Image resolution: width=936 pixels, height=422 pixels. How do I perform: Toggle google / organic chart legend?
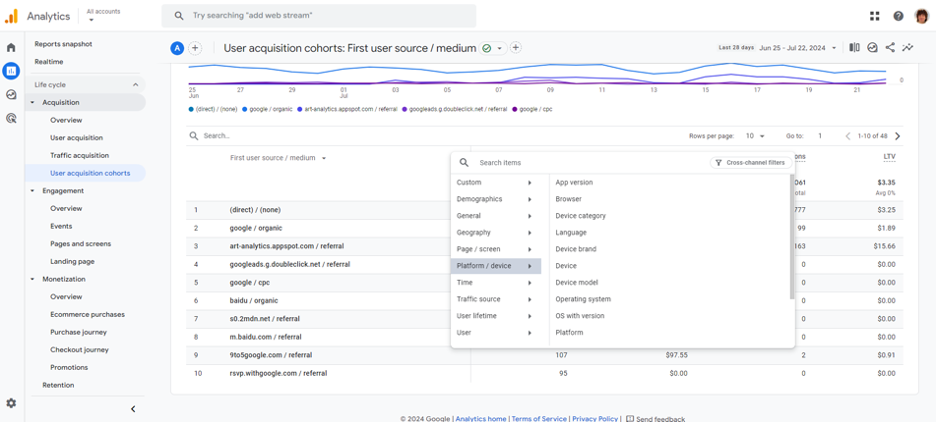[268, 110]
